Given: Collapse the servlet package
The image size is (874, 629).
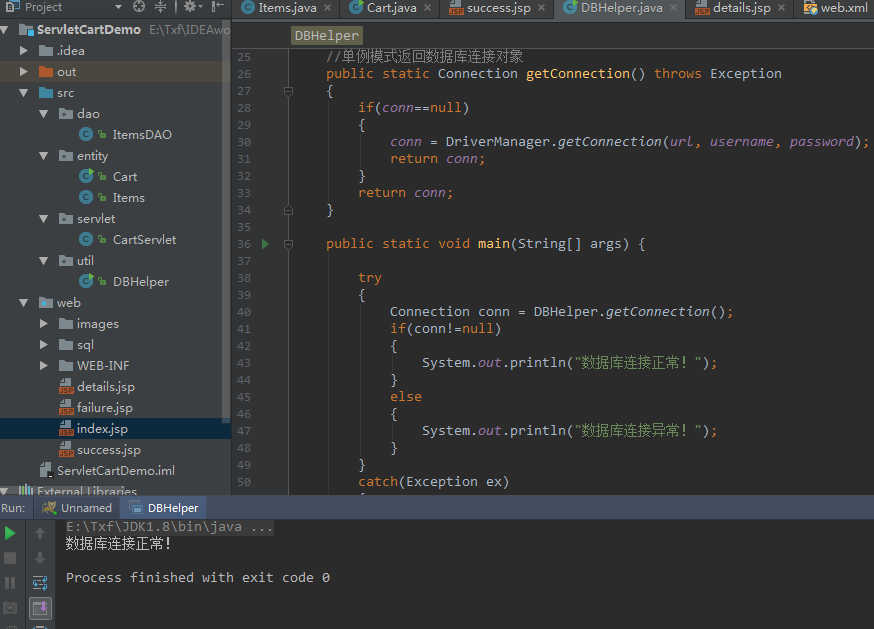Looking at the screenshot, I should click(x=43, y=219).
